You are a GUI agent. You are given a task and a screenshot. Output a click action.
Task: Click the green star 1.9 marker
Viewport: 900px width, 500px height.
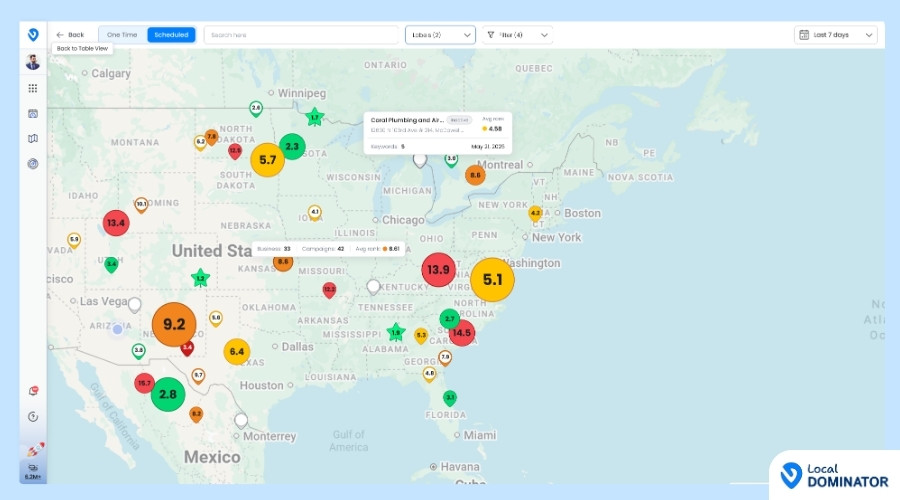[x=395, y=332]
